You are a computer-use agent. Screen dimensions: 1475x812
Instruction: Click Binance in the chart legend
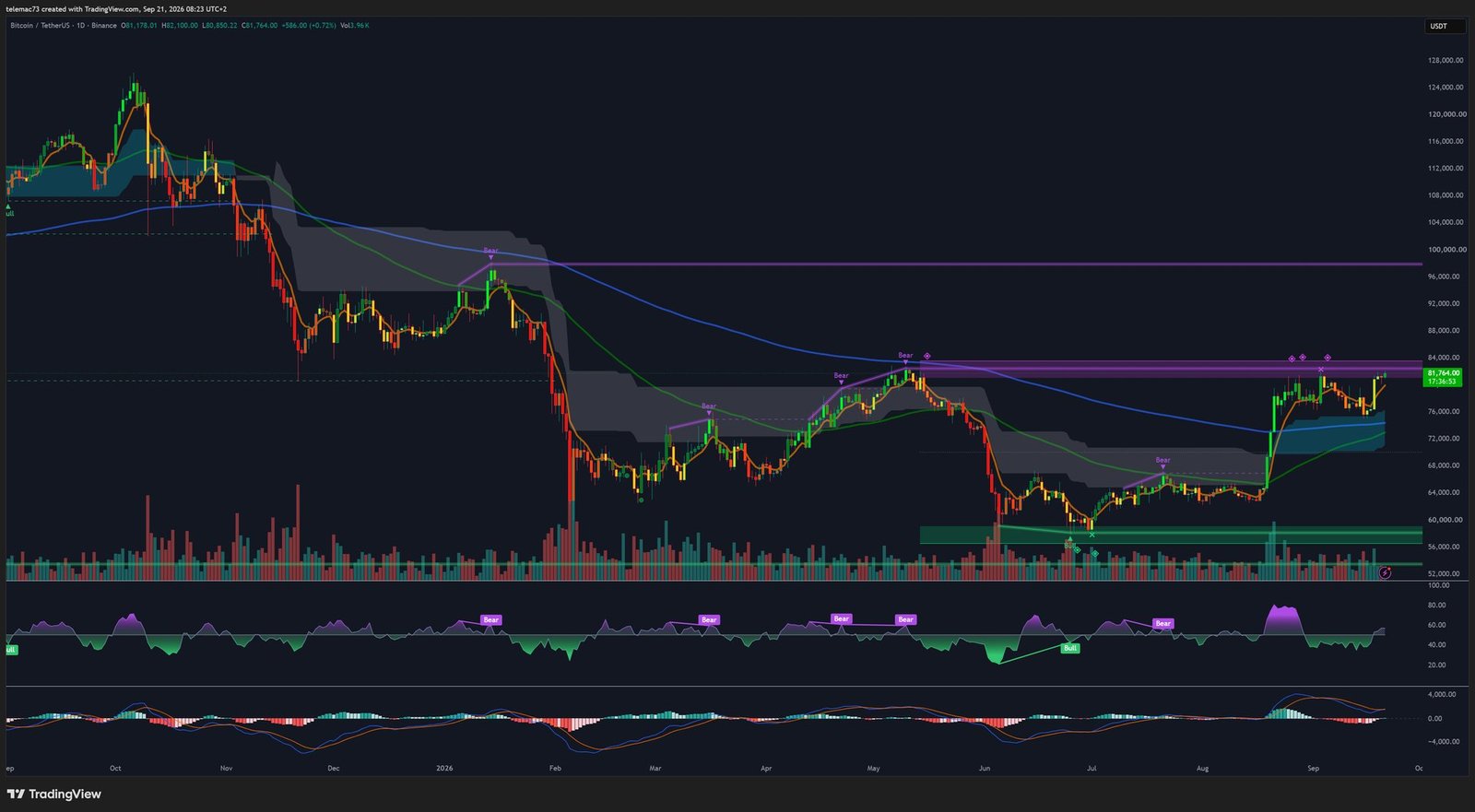tap(104, 26)
